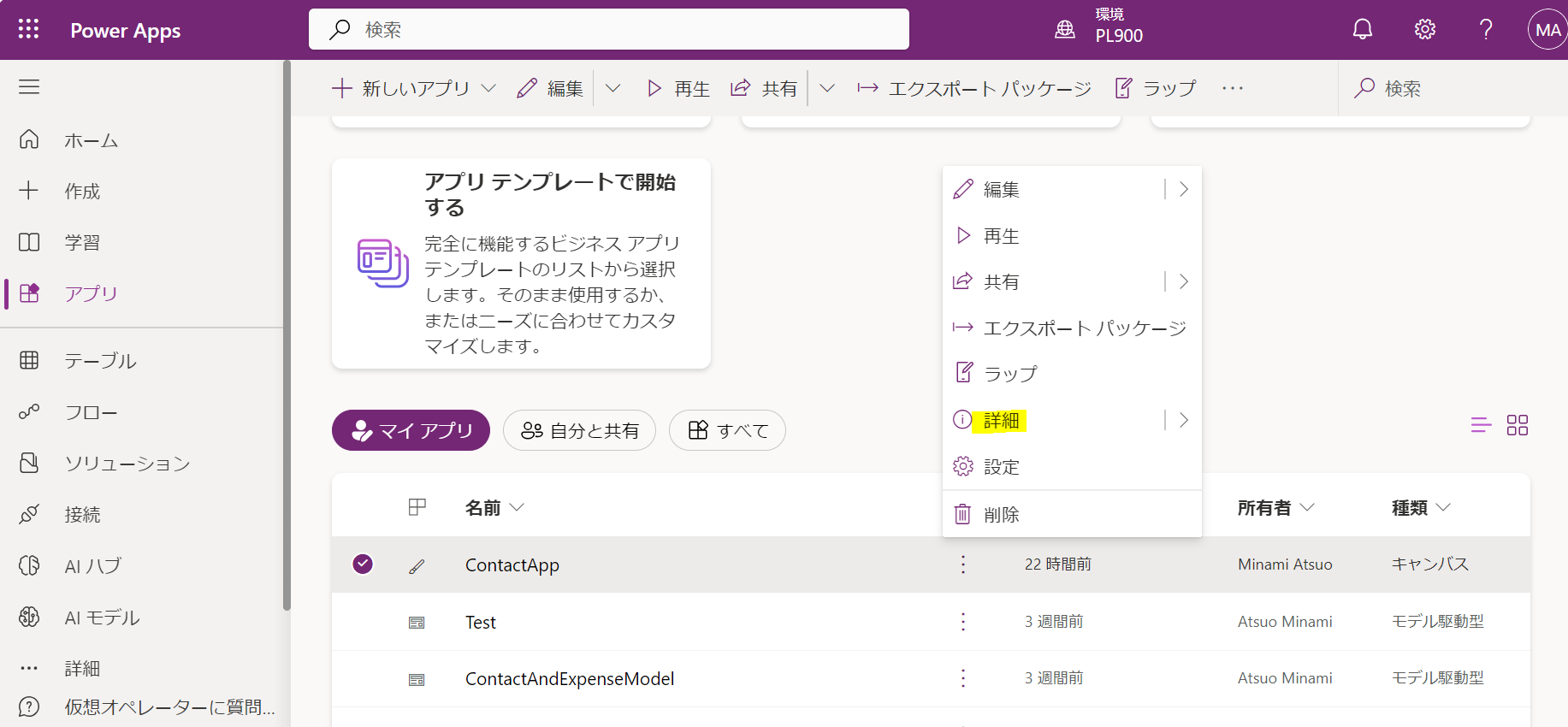
Task: Open the アプリ テンプレートで開始する card
Action: click(x=521, y=263)
